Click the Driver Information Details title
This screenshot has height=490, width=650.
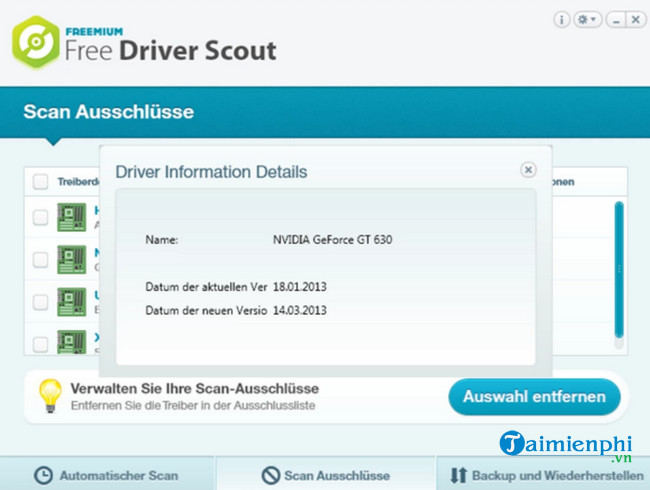(x=211, y=172)
